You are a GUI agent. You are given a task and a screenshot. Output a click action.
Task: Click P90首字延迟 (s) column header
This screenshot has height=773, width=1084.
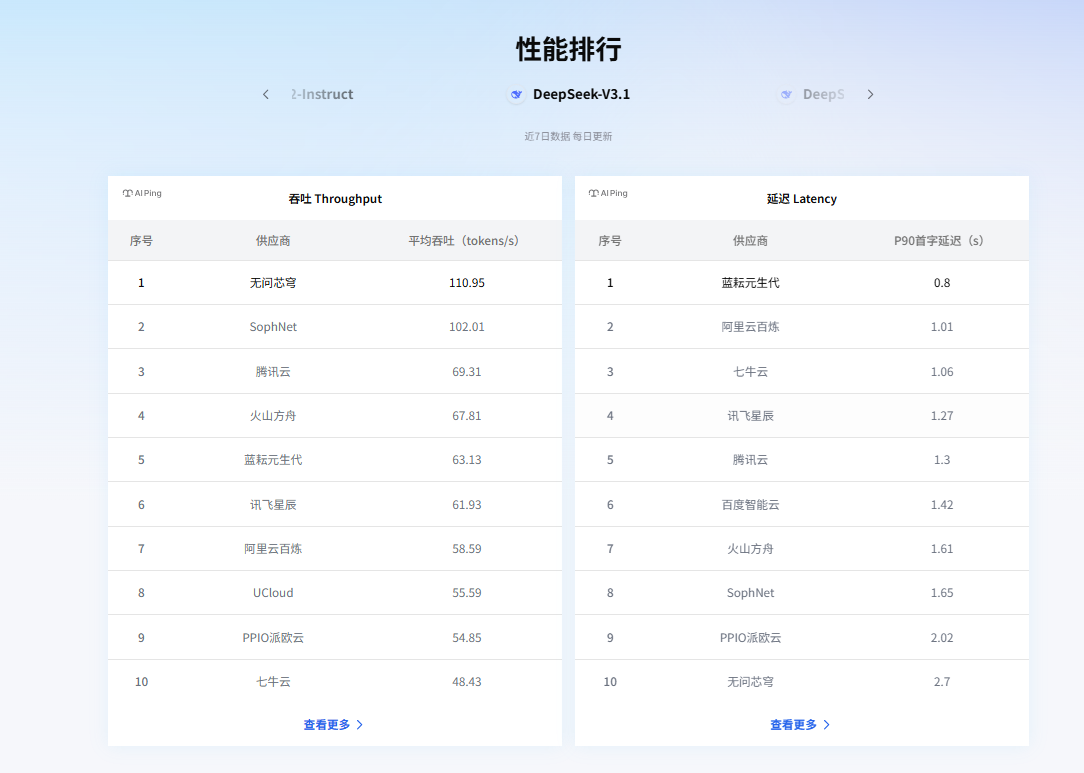941,241
